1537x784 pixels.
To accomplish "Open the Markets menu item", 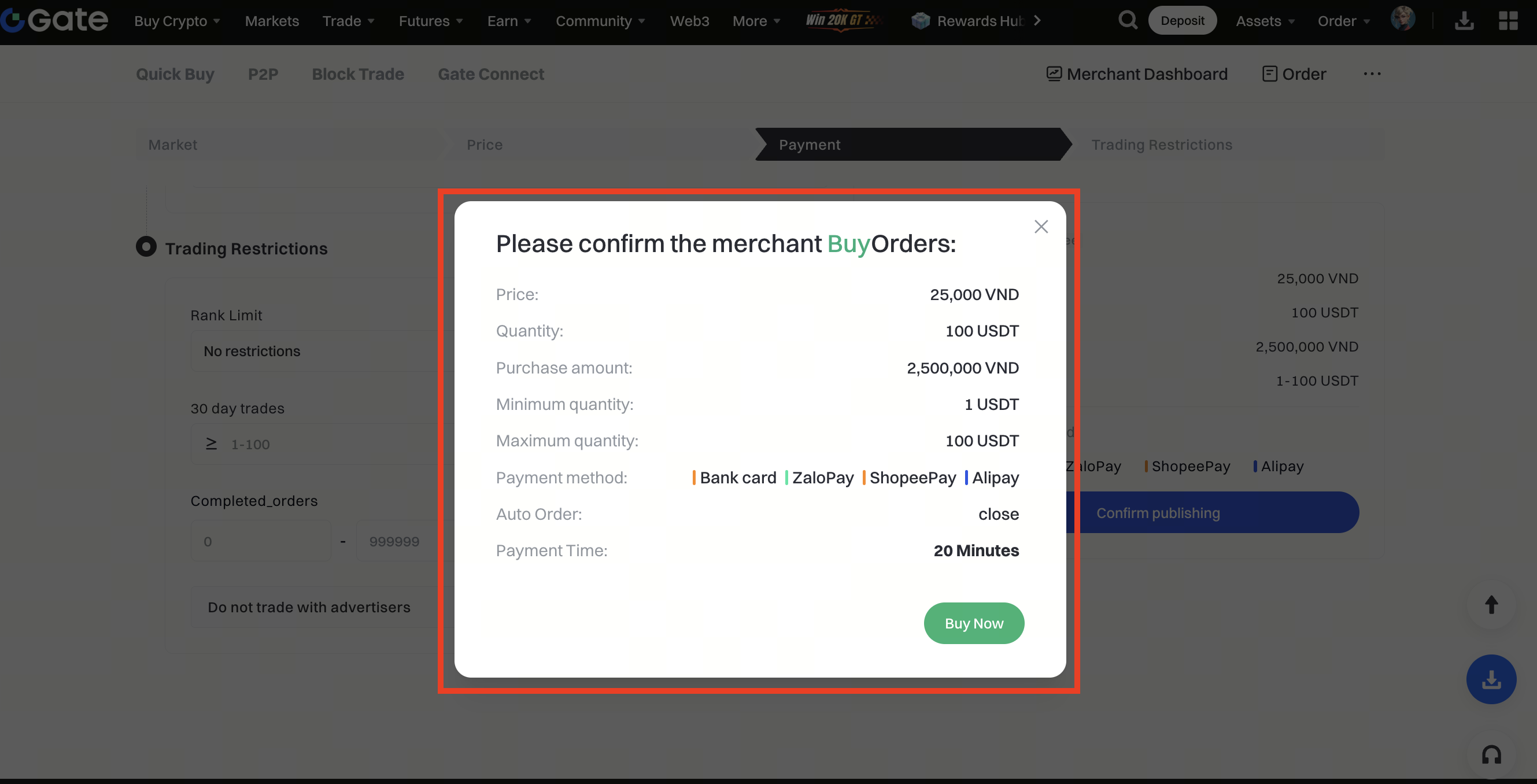I will [x=272, y=21].
